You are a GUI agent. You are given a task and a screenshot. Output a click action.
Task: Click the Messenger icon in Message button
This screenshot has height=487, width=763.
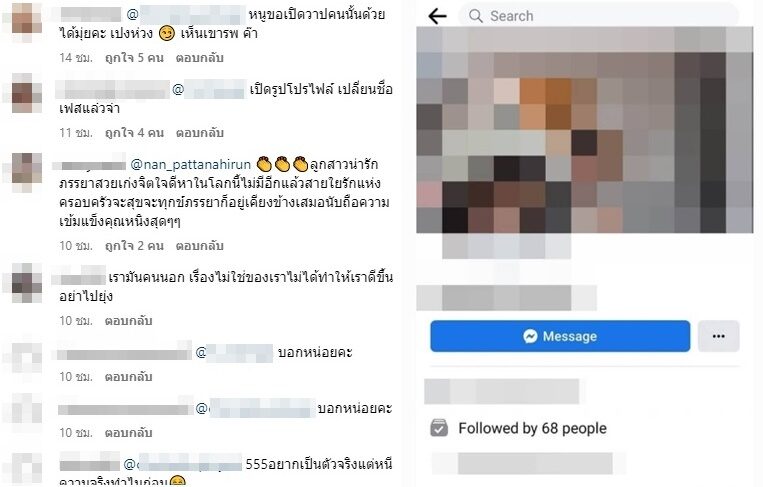pos(530,336)
